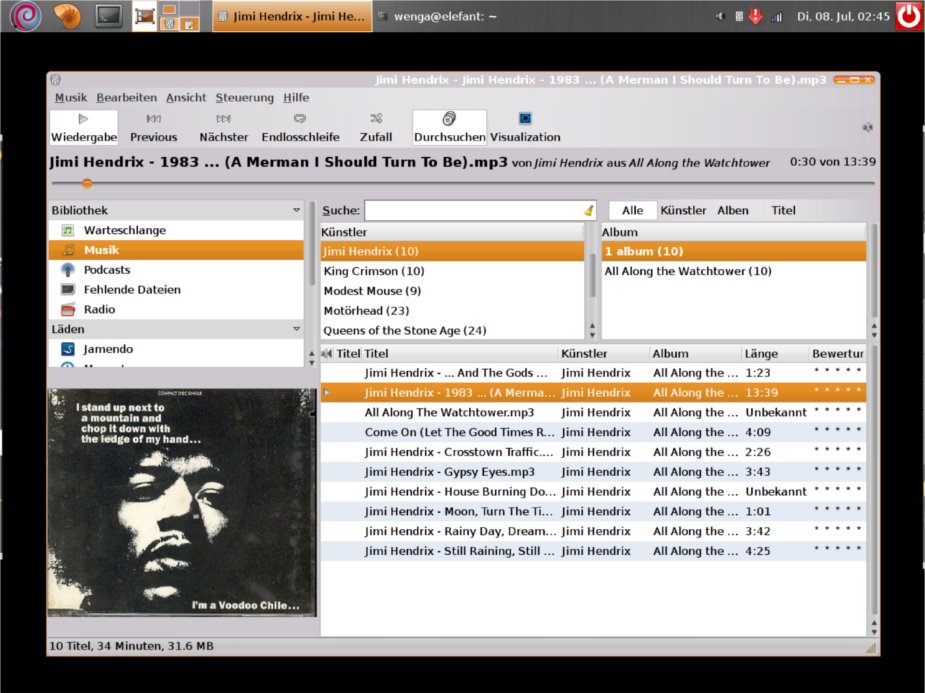The width and height of the screenshot is (925, 693).
Task: Select track Crosstown Traffic
Action: click(x=593, y=452)
